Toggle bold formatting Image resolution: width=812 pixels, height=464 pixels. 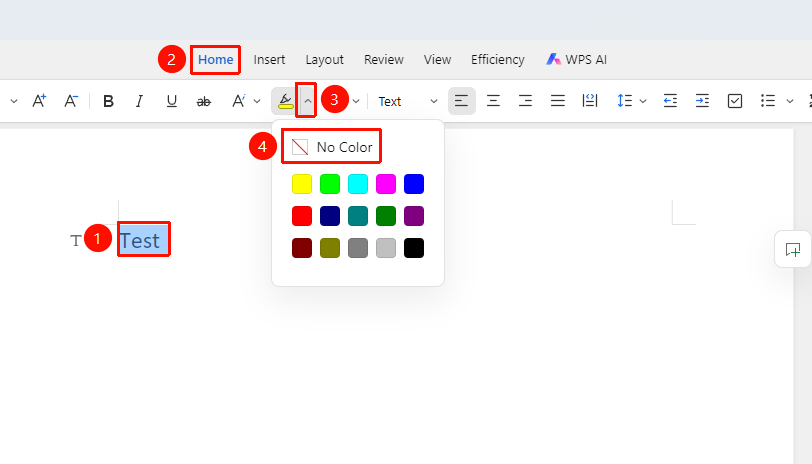pyautogui.click(x=108, y=101)
